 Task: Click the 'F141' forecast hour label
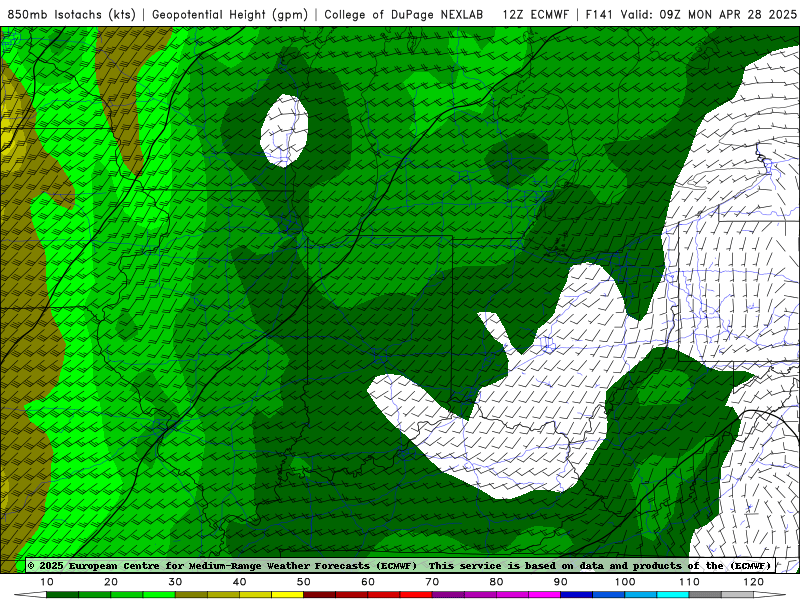(600, 15)
